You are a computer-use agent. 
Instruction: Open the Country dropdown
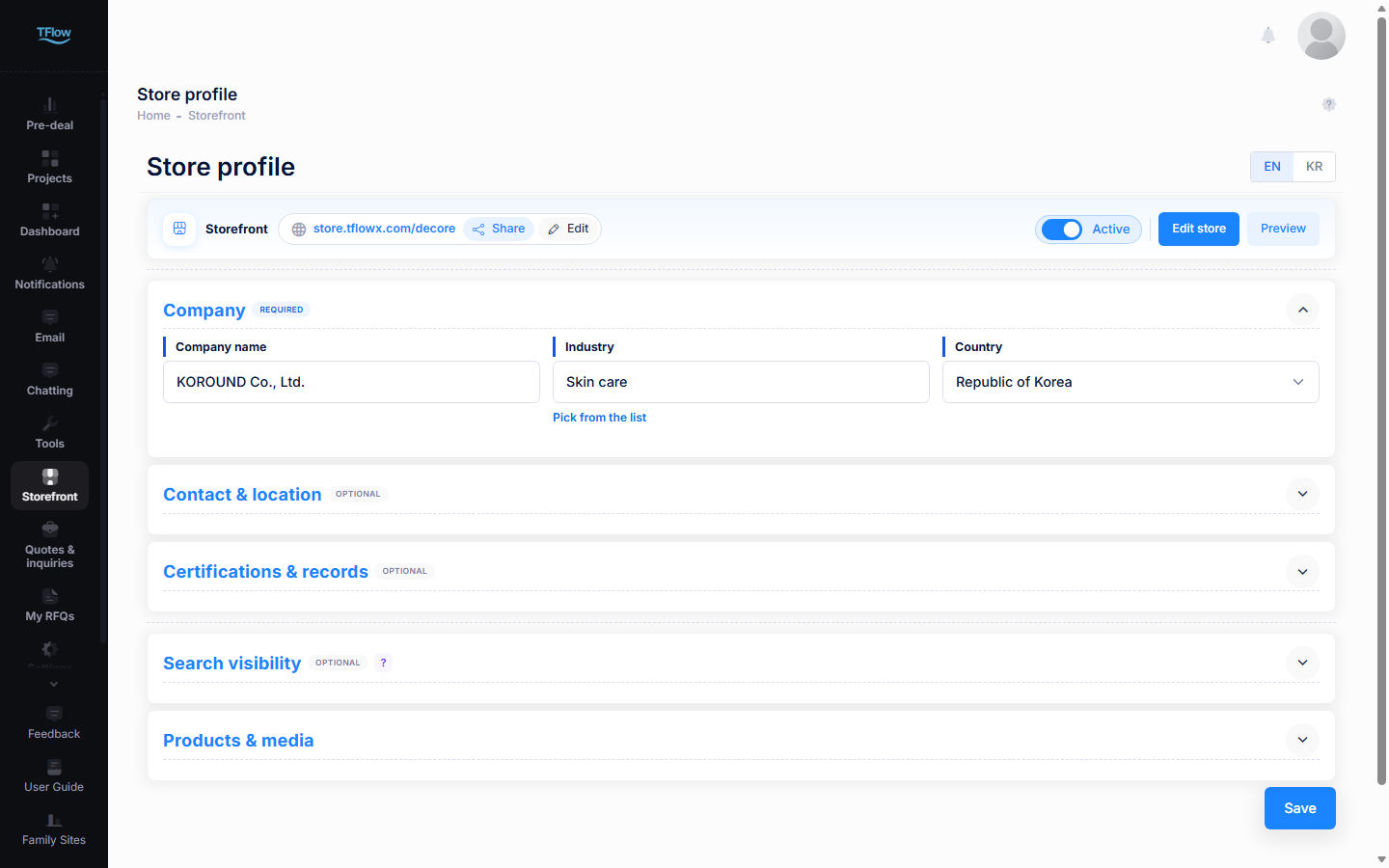(1130, 382)
